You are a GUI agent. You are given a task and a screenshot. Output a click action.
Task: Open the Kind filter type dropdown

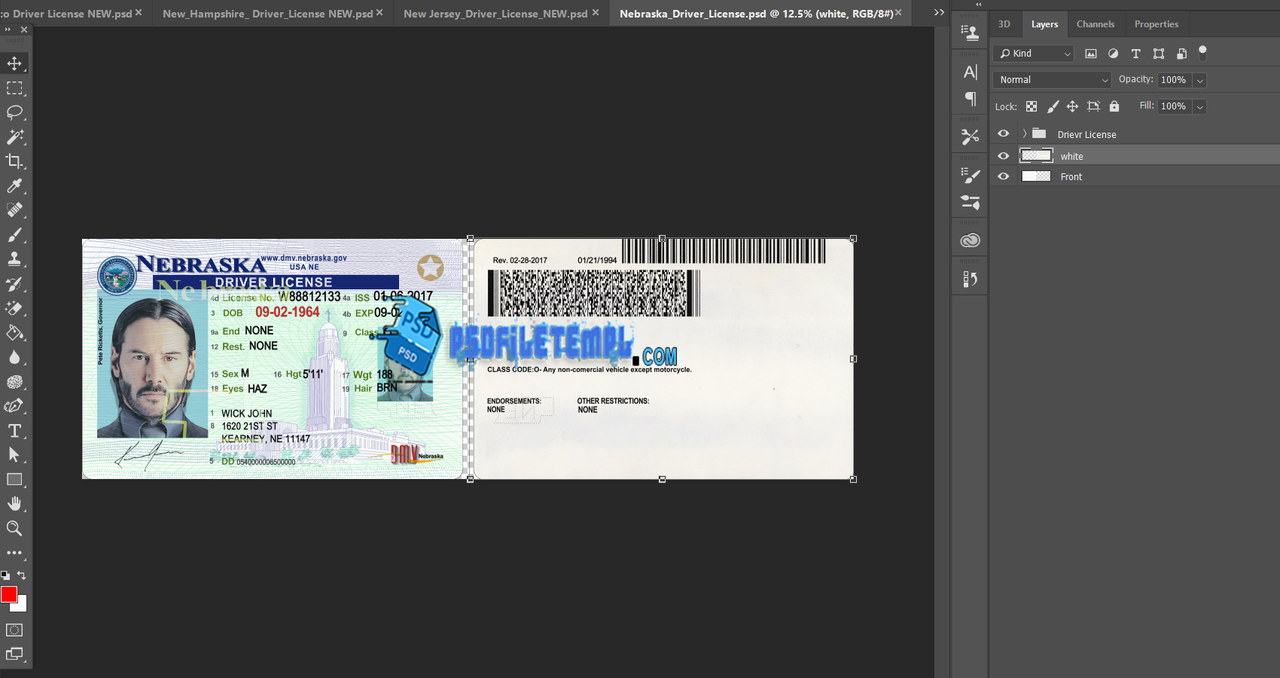tap(1035, 54)
